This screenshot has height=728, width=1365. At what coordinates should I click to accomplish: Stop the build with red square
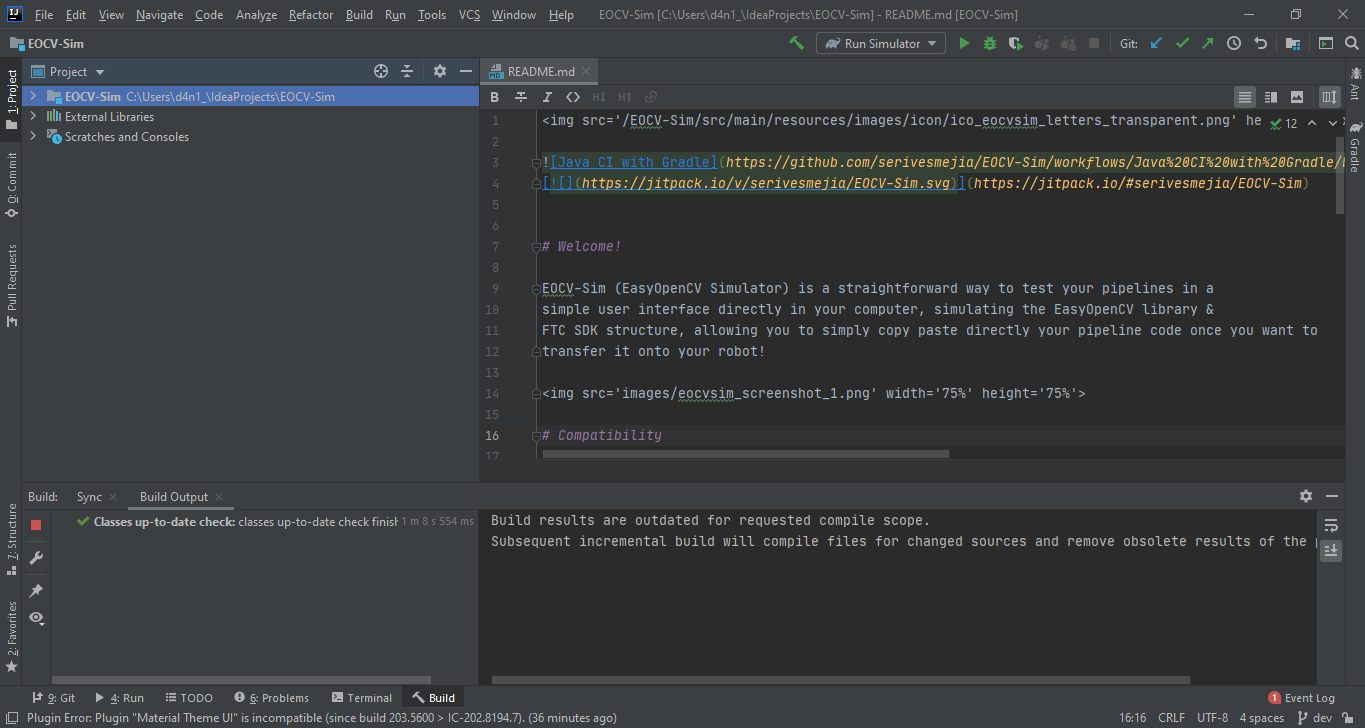coord(36,524)
